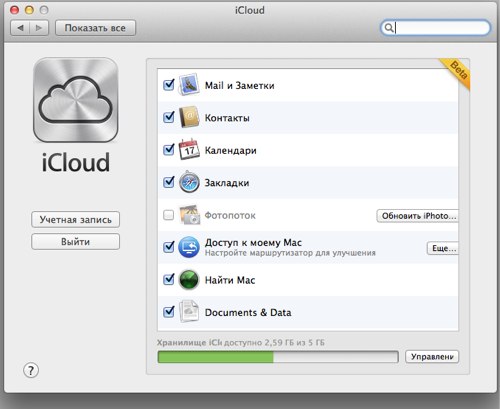The width and height of the screenshot is (500, 409).
Task: Click the Обновить iPhoto button
Action: pos(418,216)
